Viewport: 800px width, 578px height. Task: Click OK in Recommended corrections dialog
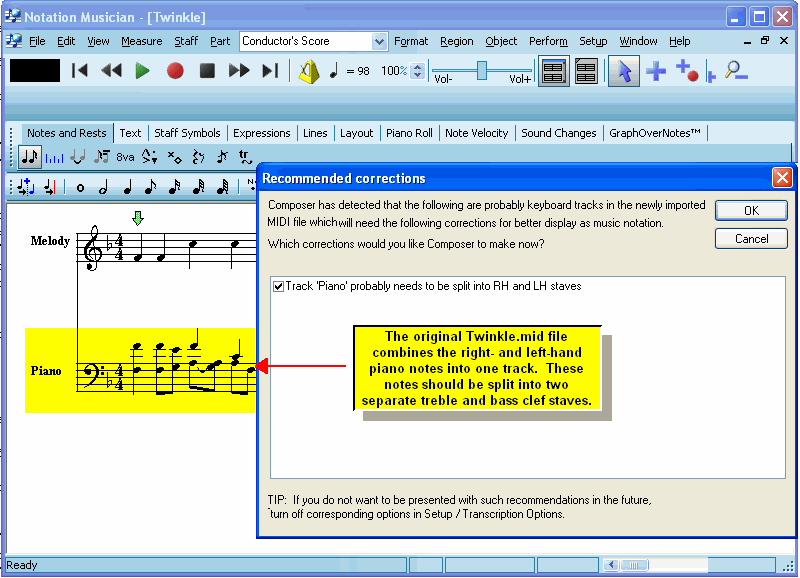[751, 210]
